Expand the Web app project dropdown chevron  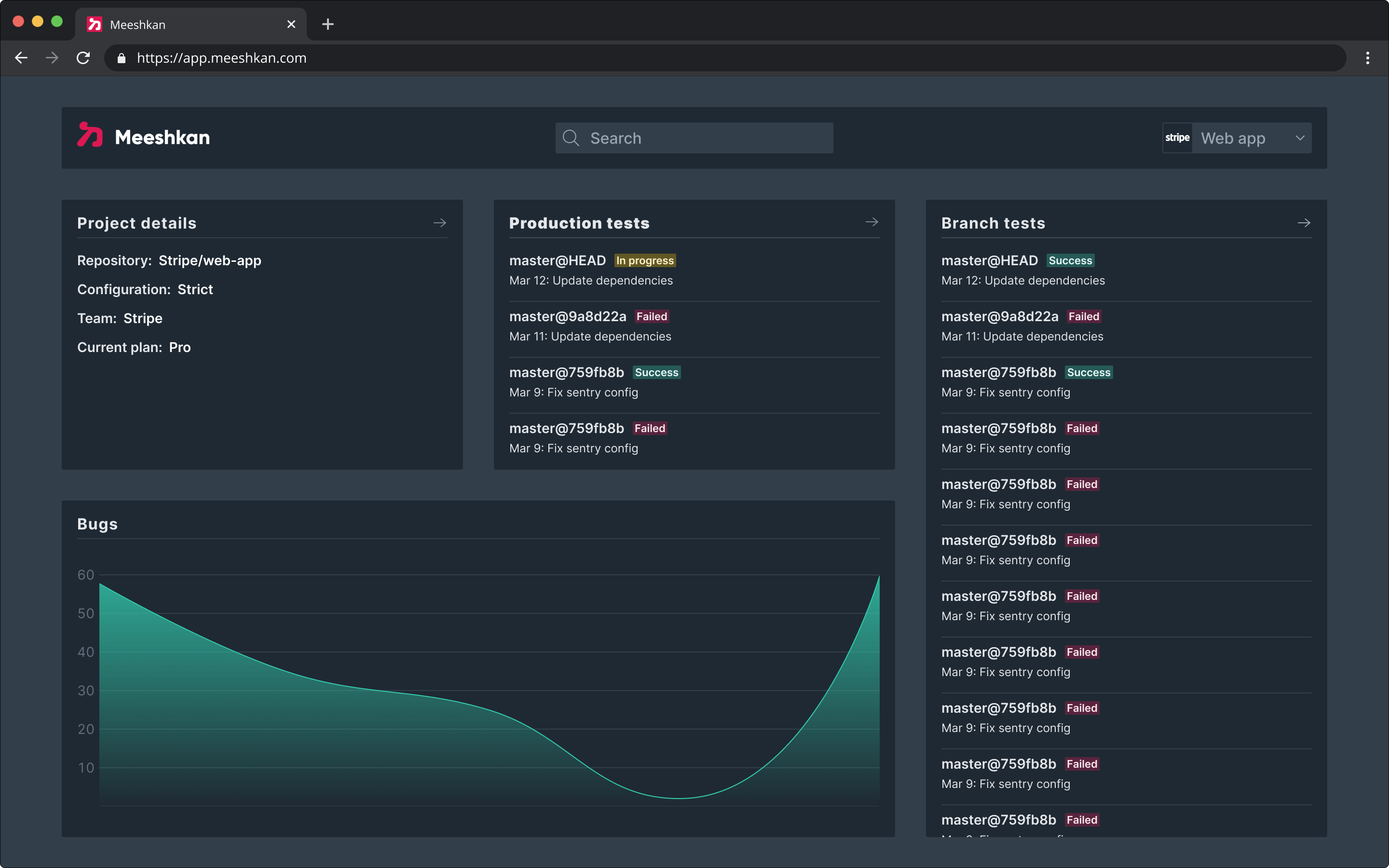(1300, 138)
